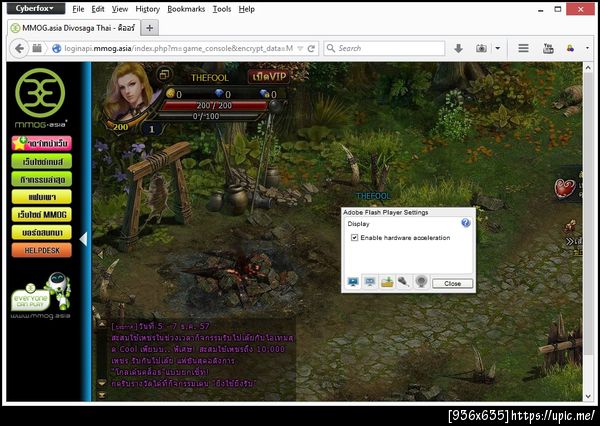The image size is (600, 426).
Task: Click the gold coin currency icon
Action: [170, 93]
